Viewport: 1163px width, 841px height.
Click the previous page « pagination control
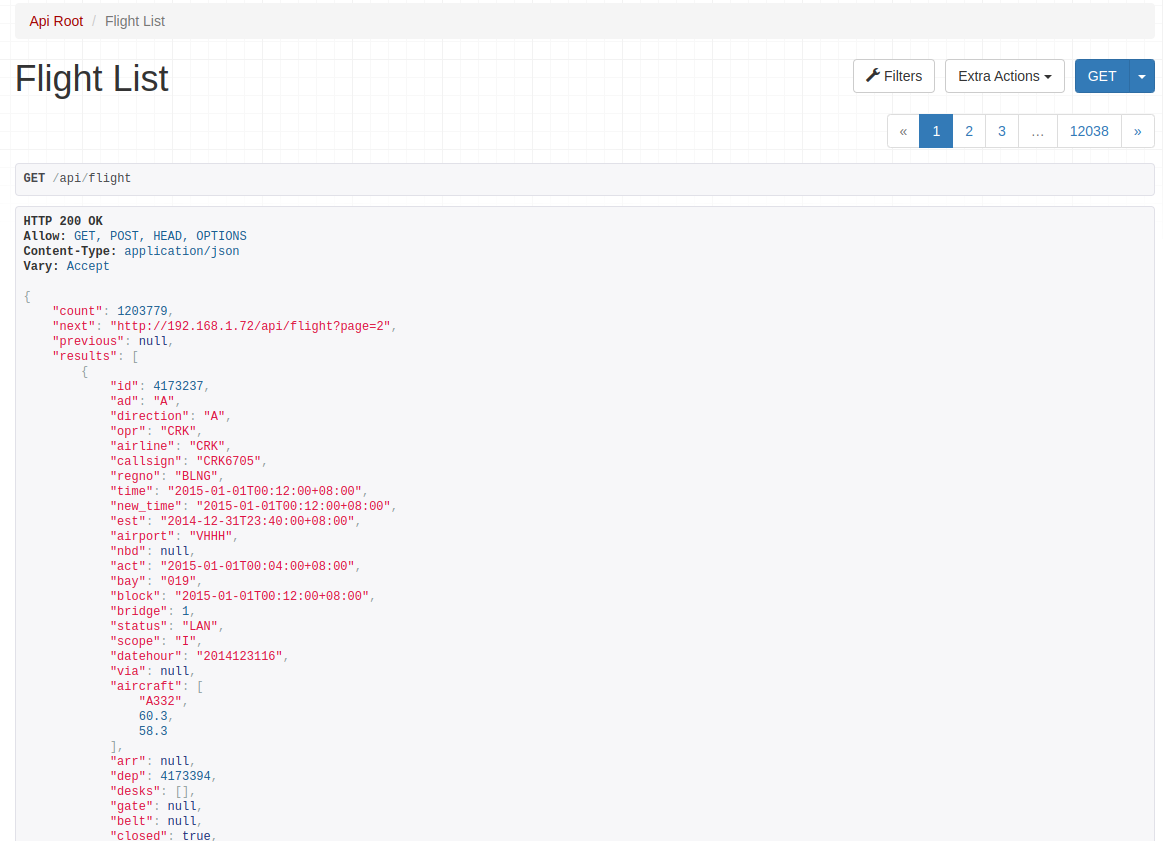pyautogui.click(x=903, y=131)
